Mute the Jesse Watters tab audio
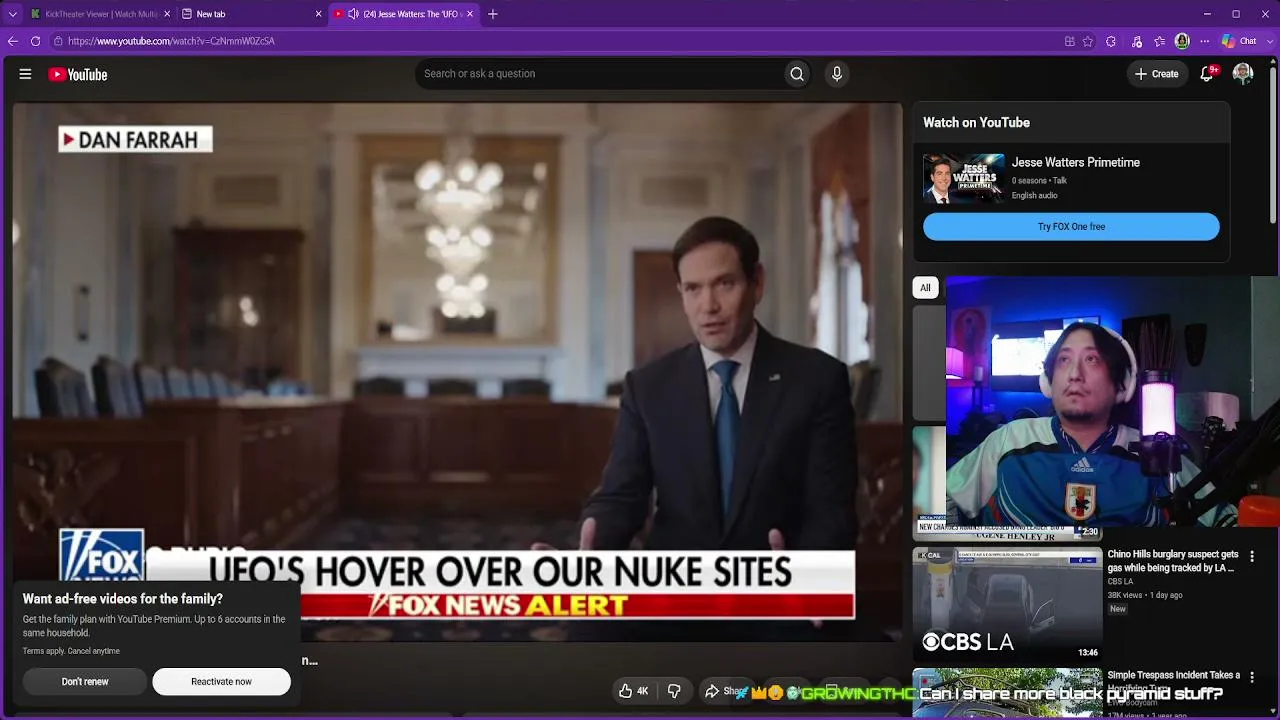This screenshot has height=720, width=1280. [353, 14]
